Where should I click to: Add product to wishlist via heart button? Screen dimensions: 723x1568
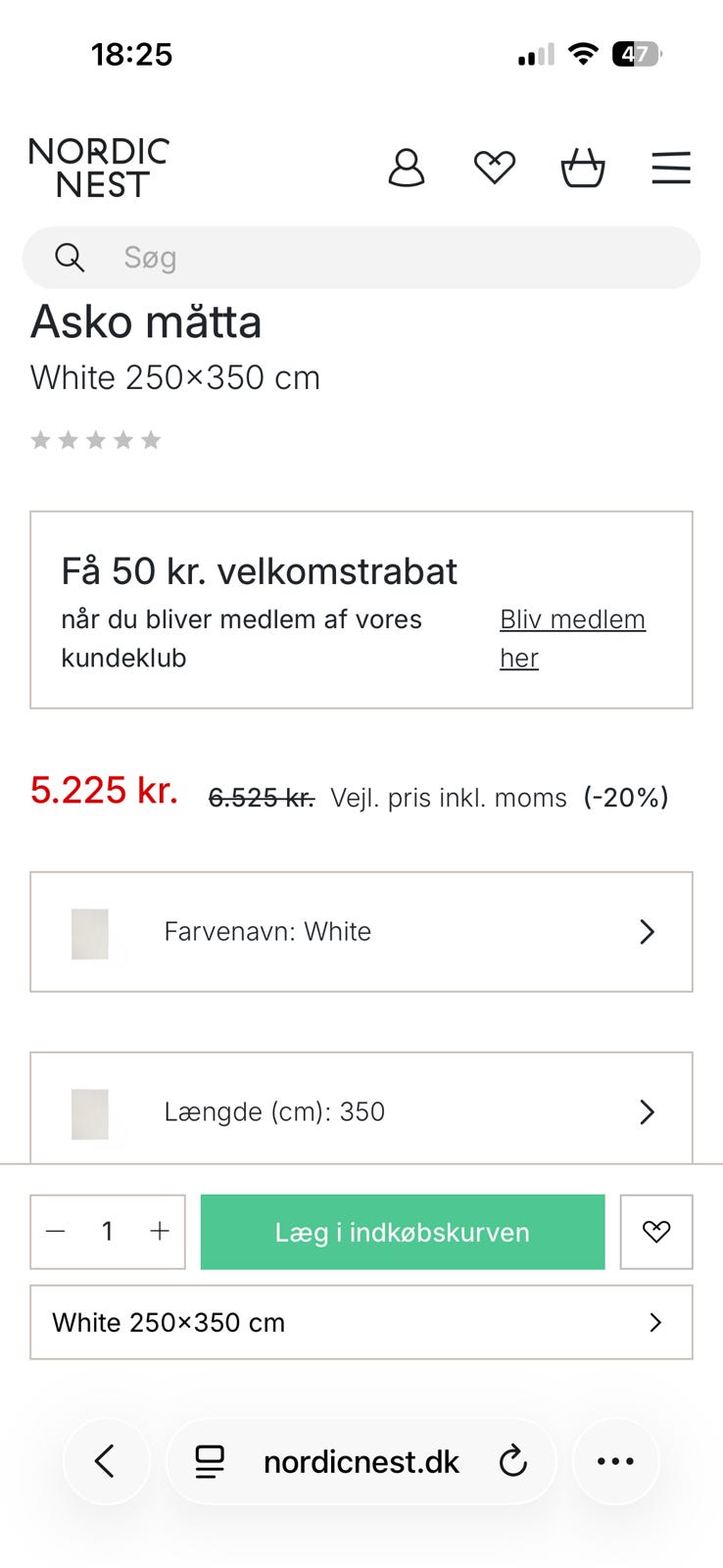coord(656,1232)
